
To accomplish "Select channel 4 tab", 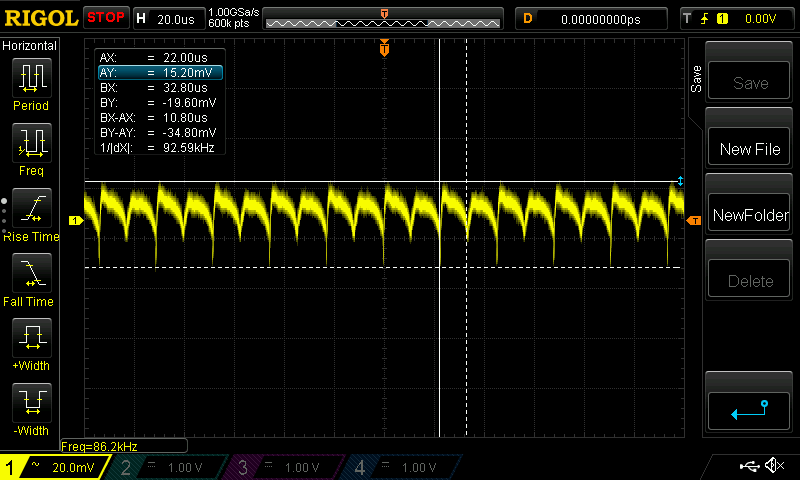I will [402, 467].
